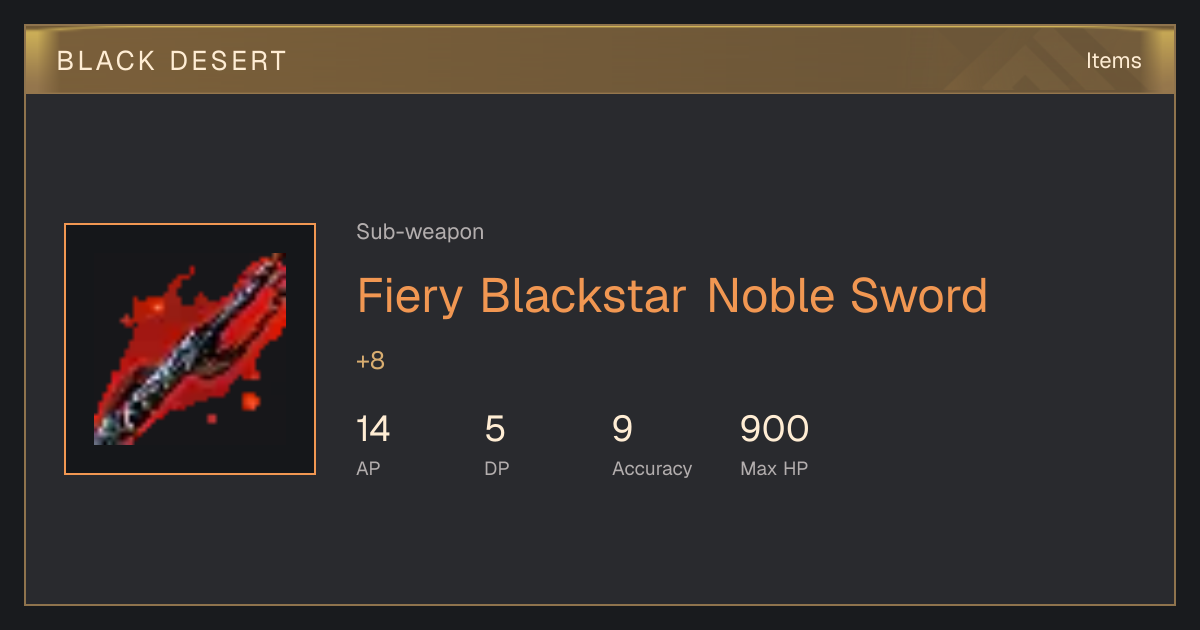Click the Fiery Blackstar Noble Sword item icon
The width and height of the screenshot is (1200, 630).
pyautogui.click(x=190, y=349)
